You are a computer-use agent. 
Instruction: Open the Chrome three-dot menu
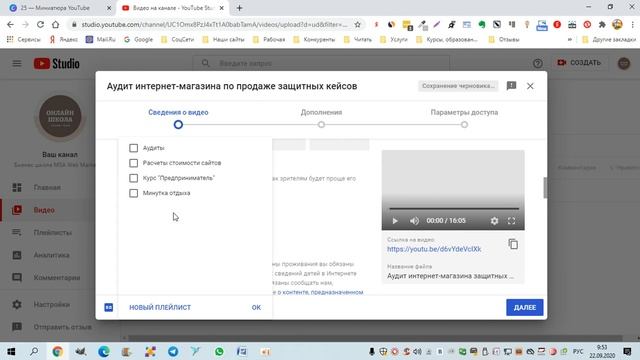tap(632, 24)
